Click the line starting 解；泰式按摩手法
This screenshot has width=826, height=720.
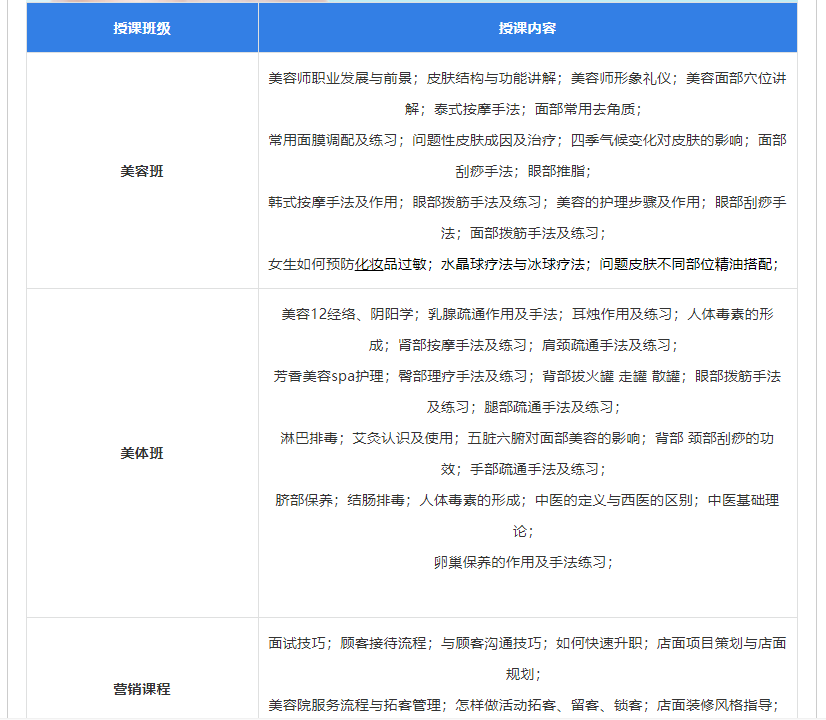523,110
